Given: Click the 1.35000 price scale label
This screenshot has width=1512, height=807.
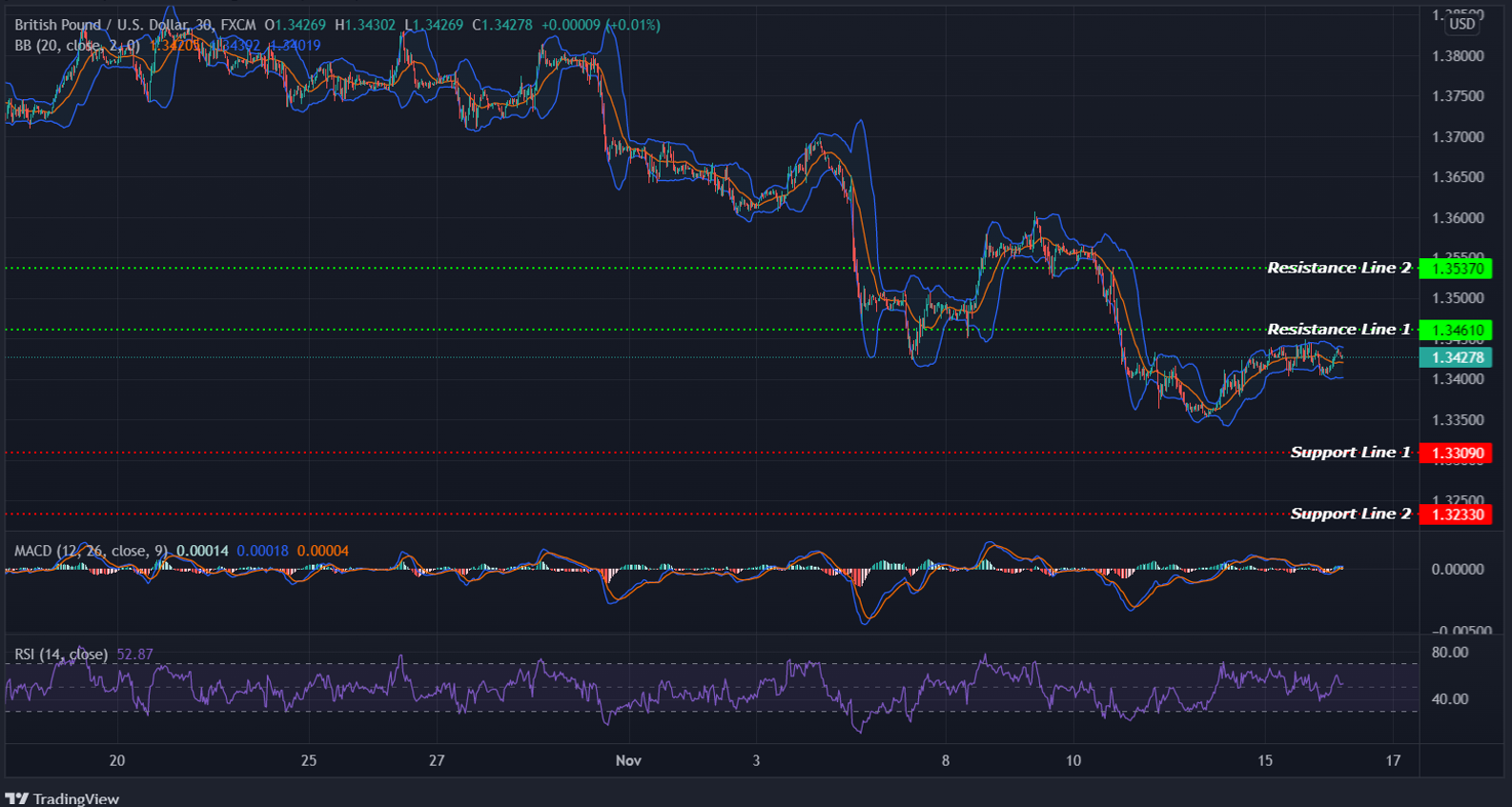Looking at the screenshot, I should click(1458, 298).
